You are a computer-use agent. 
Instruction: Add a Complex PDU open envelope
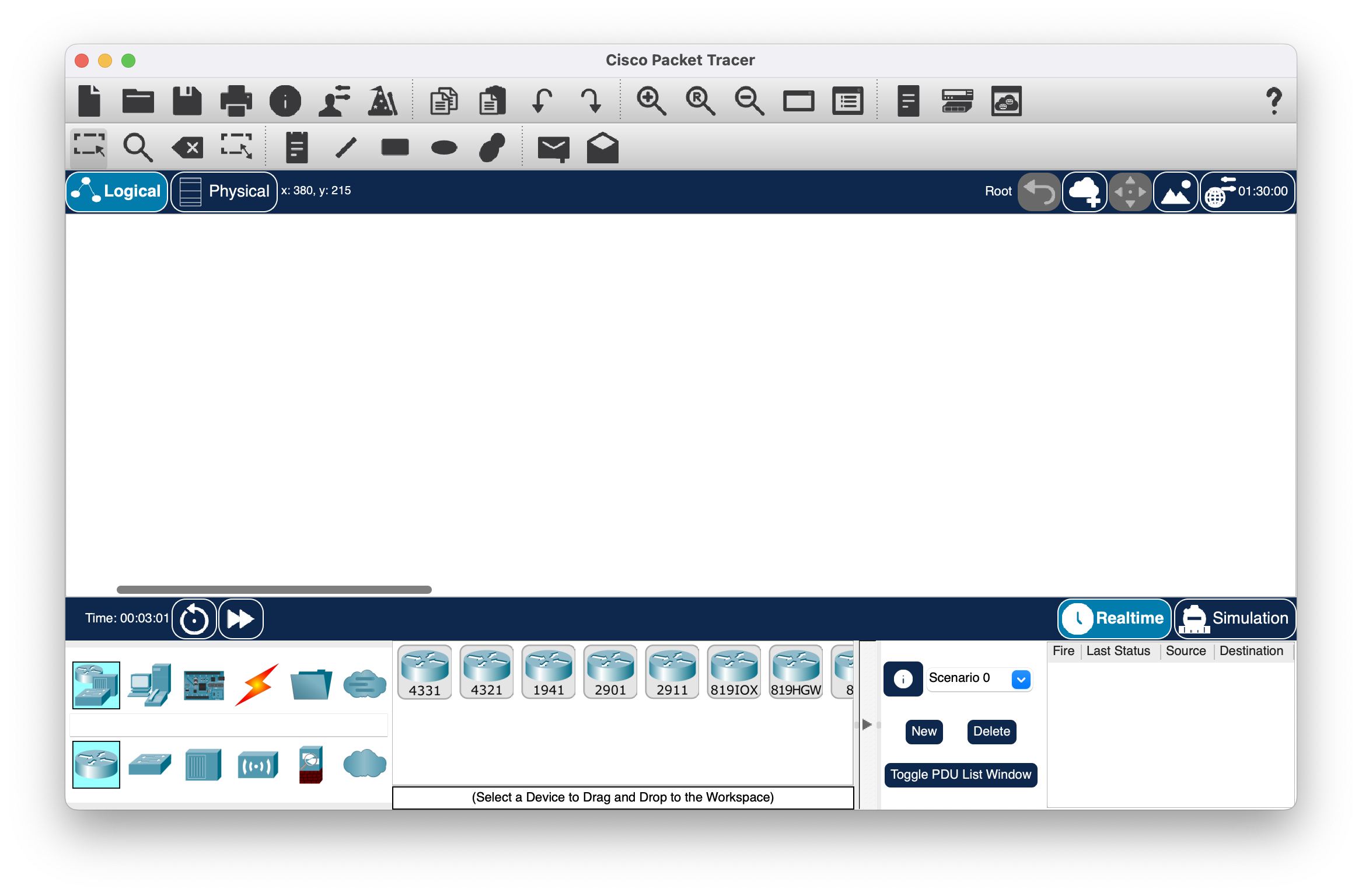602,148
